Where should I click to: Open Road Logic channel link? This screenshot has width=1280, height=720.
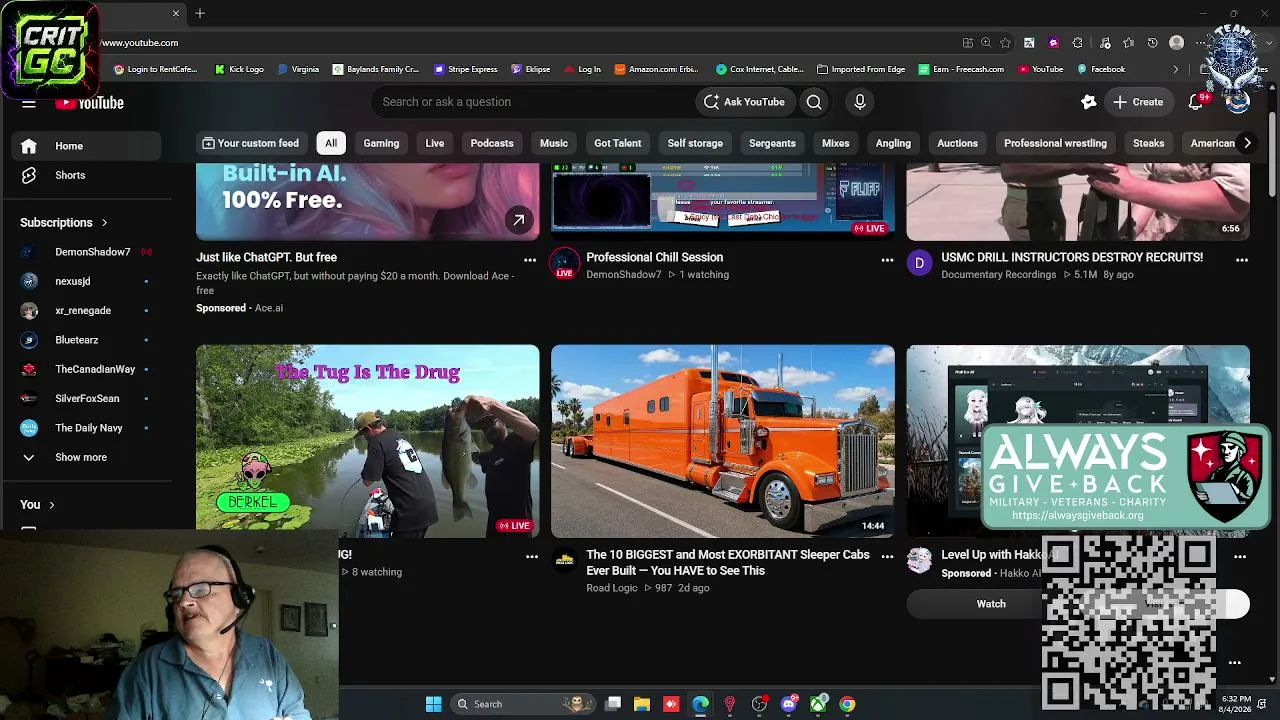pos(612,588)
